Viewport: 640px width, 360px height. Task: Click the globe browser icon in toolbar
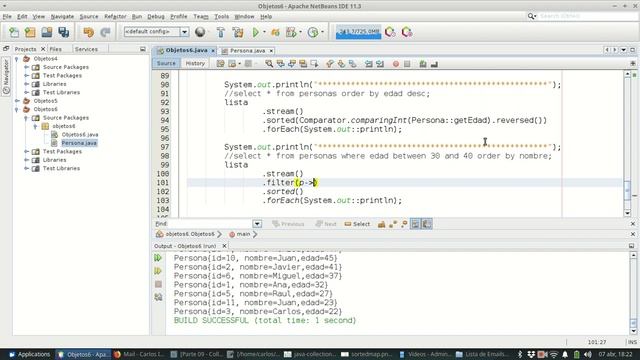(x=200, y=32)
